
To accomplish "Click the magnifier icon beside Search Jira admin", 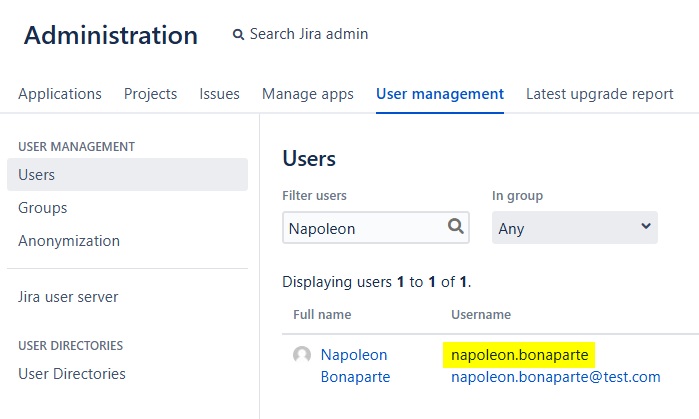I will point(238,35).
